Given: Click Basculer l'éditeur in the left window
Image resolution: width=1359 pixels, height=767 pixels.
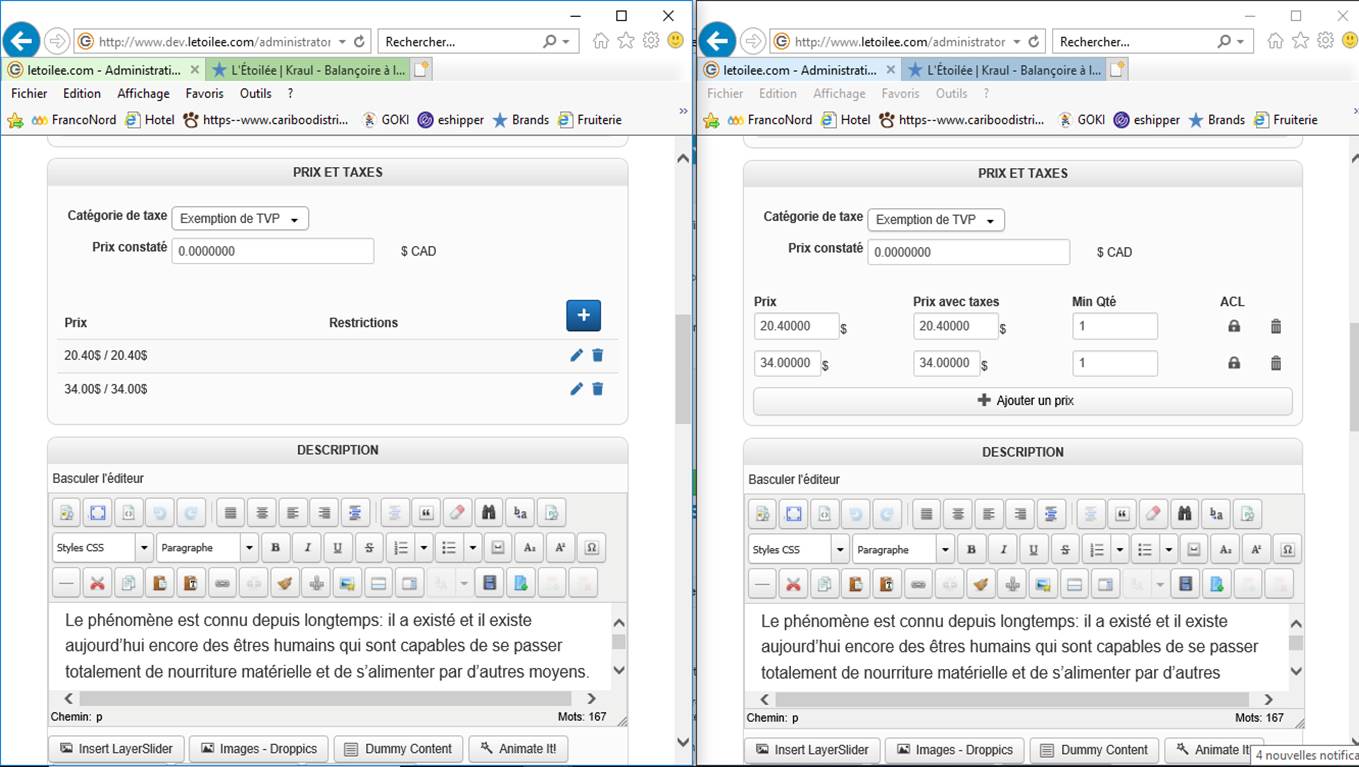Looking at the screenshot, I should [x=98, y=478].
